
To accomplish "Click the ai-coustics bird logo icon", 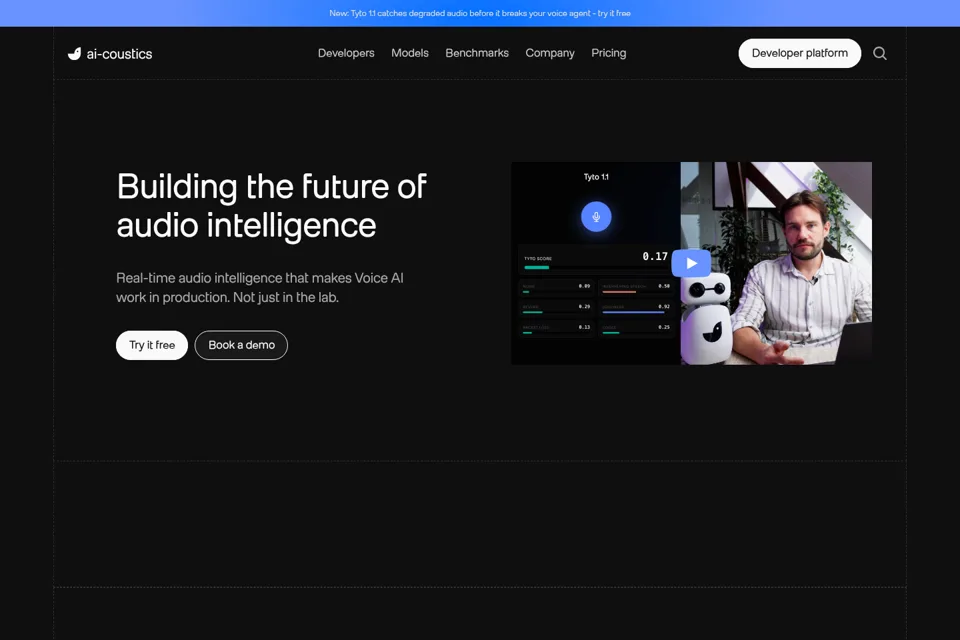I will (74, 54).
